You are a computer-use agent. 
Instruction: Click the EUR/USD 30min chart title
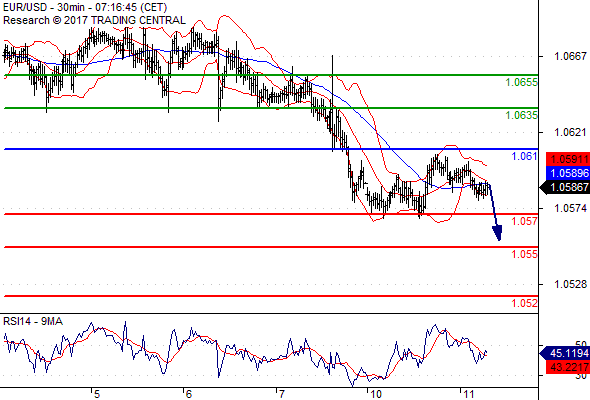[85, 7]
